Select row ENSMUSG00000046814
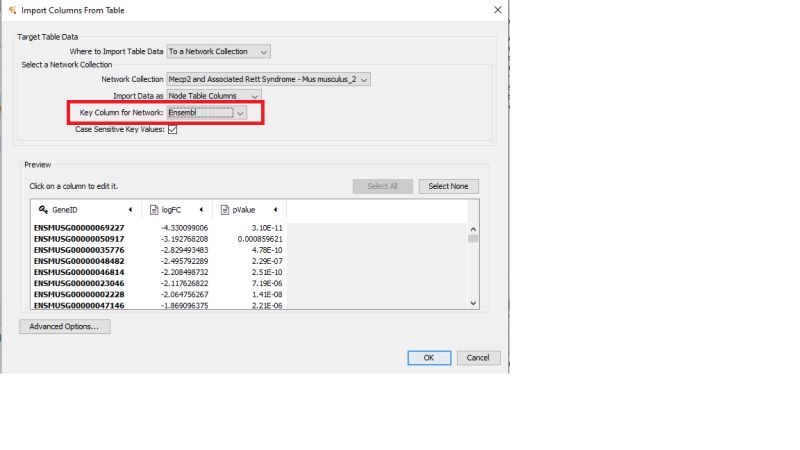 [x=79, y=272]
